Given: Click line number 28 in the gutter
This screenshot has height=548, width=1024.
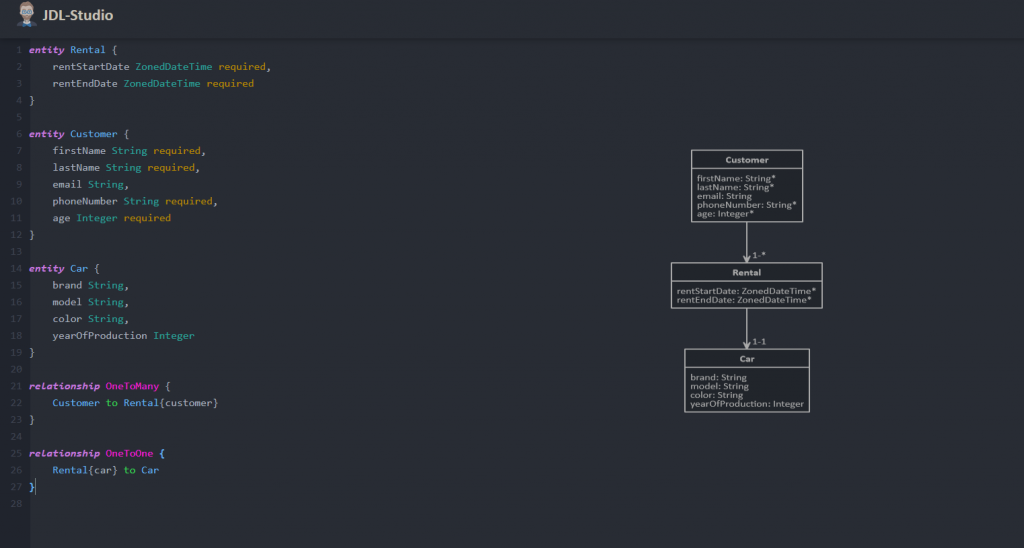Looking at the screenshot, I should [16, 504].
